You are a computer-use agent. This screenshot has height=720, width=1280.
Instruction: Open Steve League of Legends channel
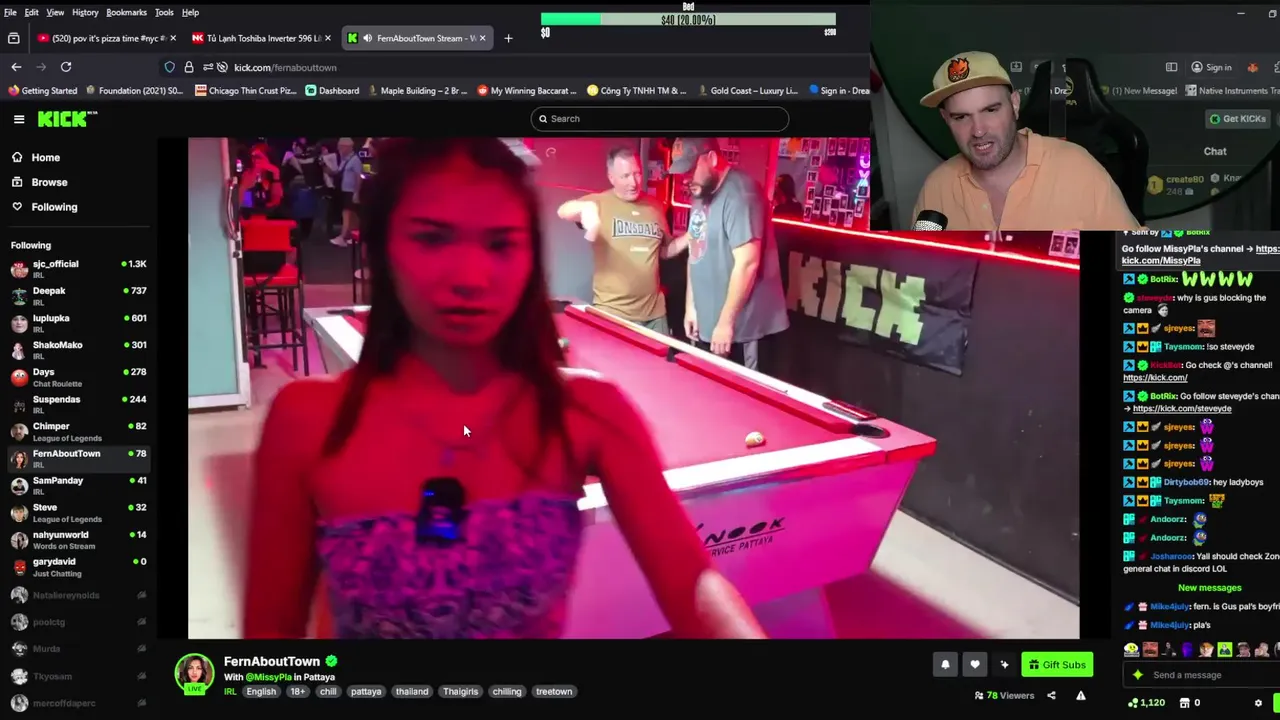coord(79,512)
